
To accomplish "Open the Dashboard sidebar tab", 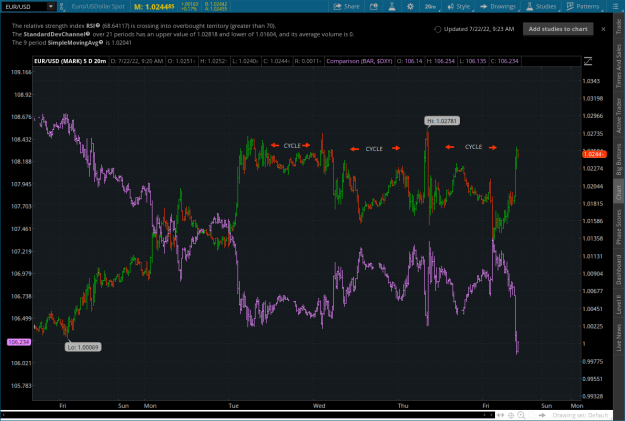I will (x=619, y=269).
